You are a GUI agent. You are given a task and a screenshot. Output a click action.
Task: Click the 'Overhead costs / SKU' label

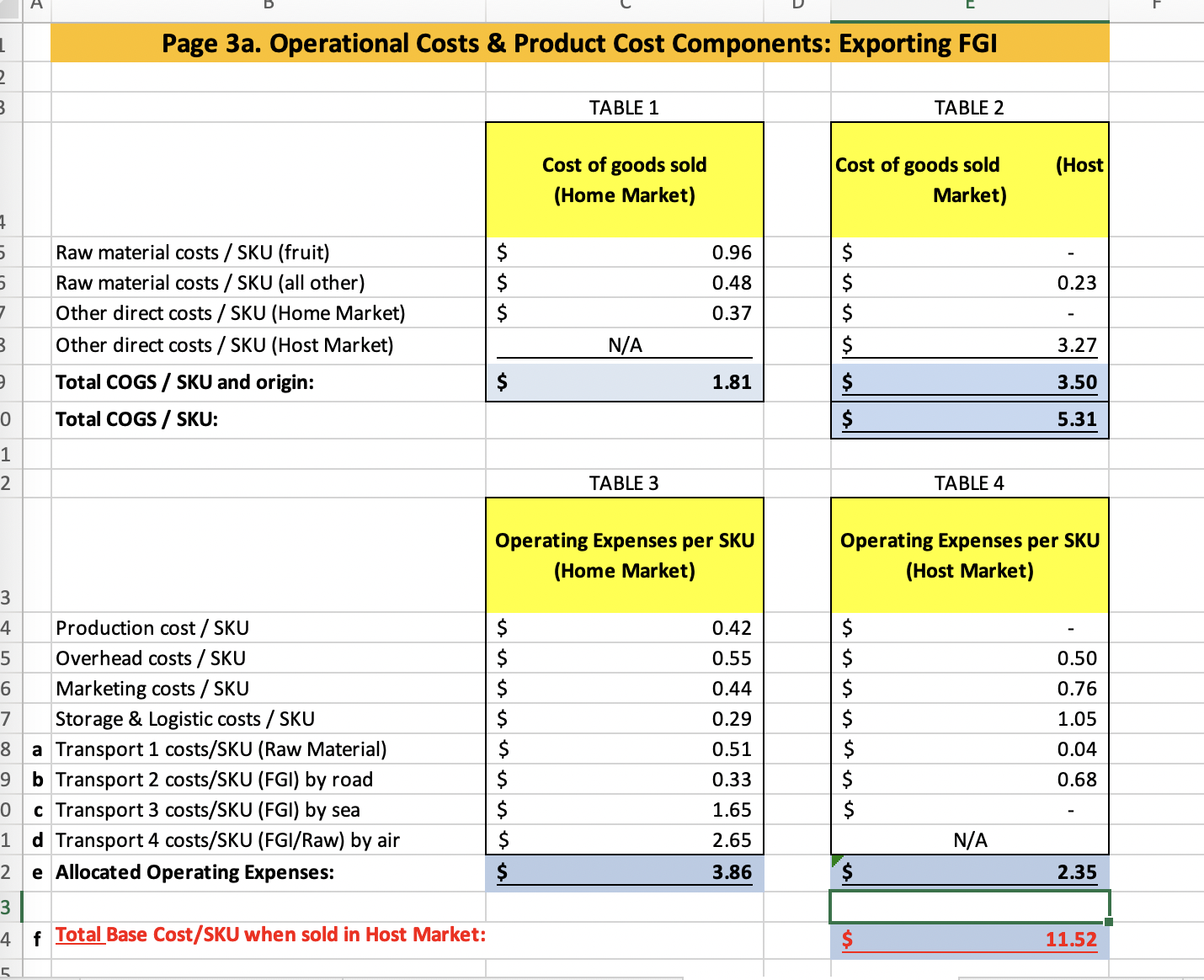click(151, 658)
